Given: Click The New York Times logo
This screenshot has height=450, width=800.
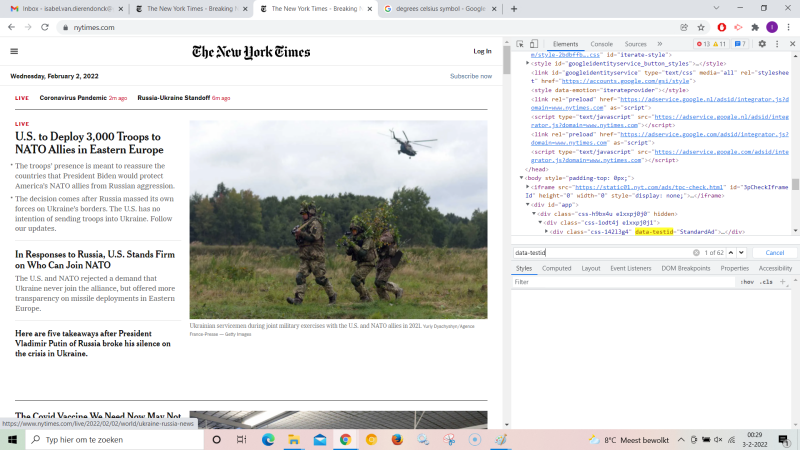Looking at the screenshot, I should pyautogui.click(x=251, y=52).
